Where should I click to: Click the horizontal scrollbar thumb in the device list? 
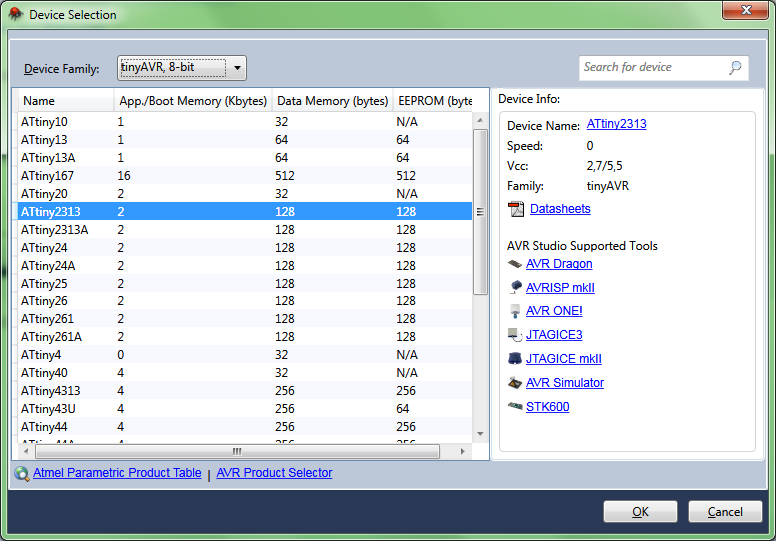point(237,451)
